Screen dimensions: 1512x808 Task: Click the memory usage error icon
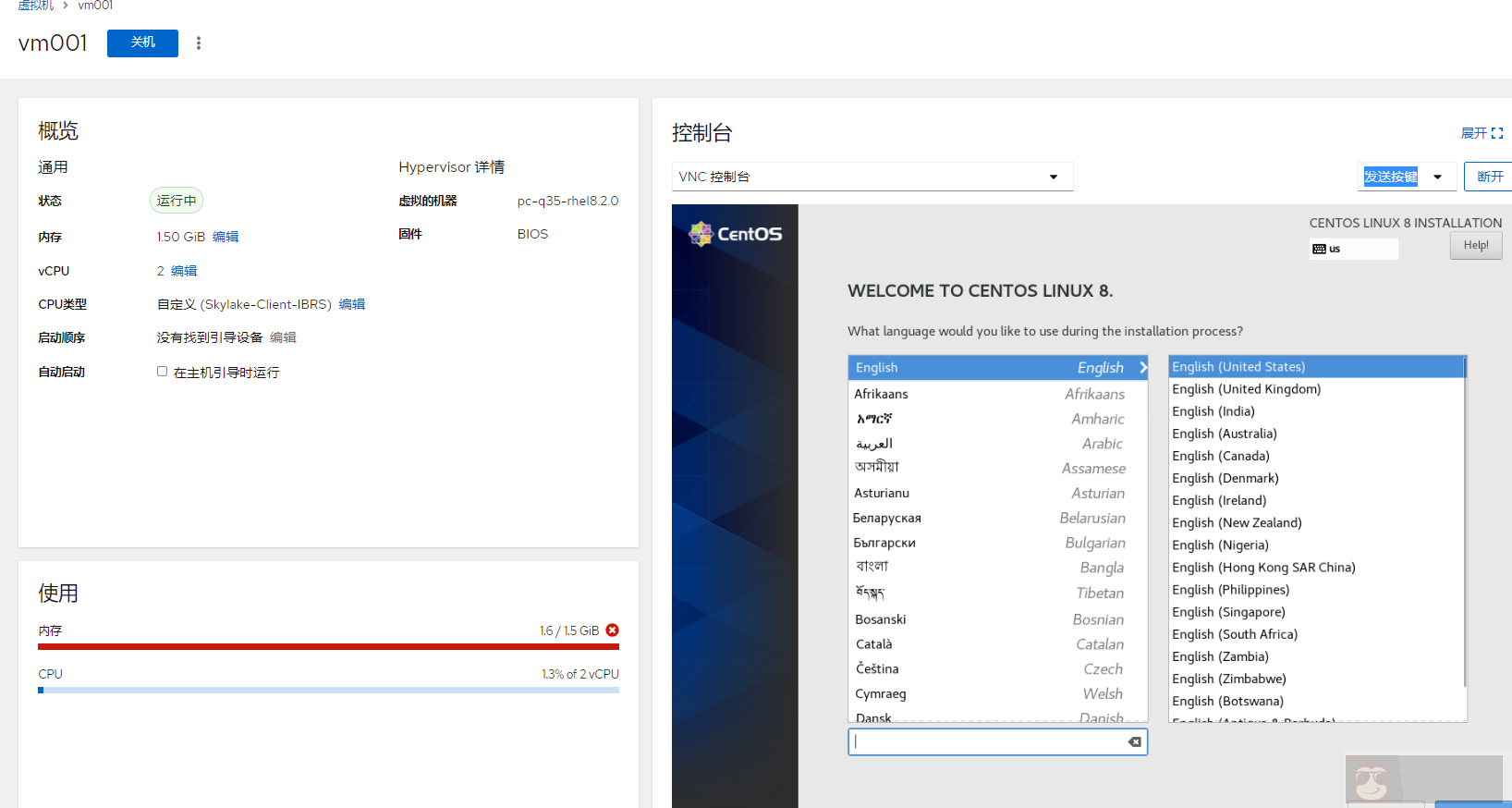pos(612,630)
